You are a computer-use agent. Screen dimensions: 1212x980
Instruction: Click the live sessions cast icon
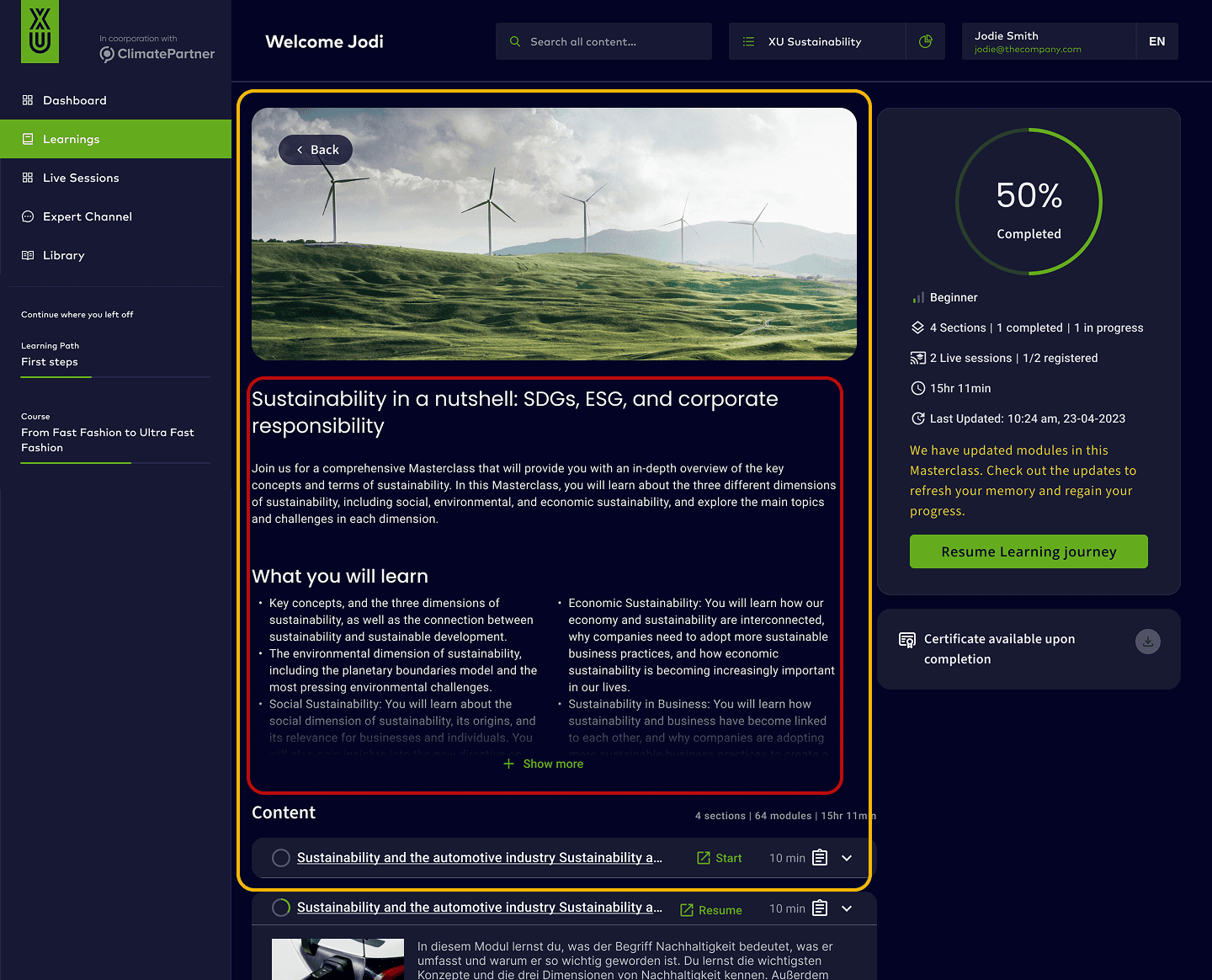pos(918,358)
